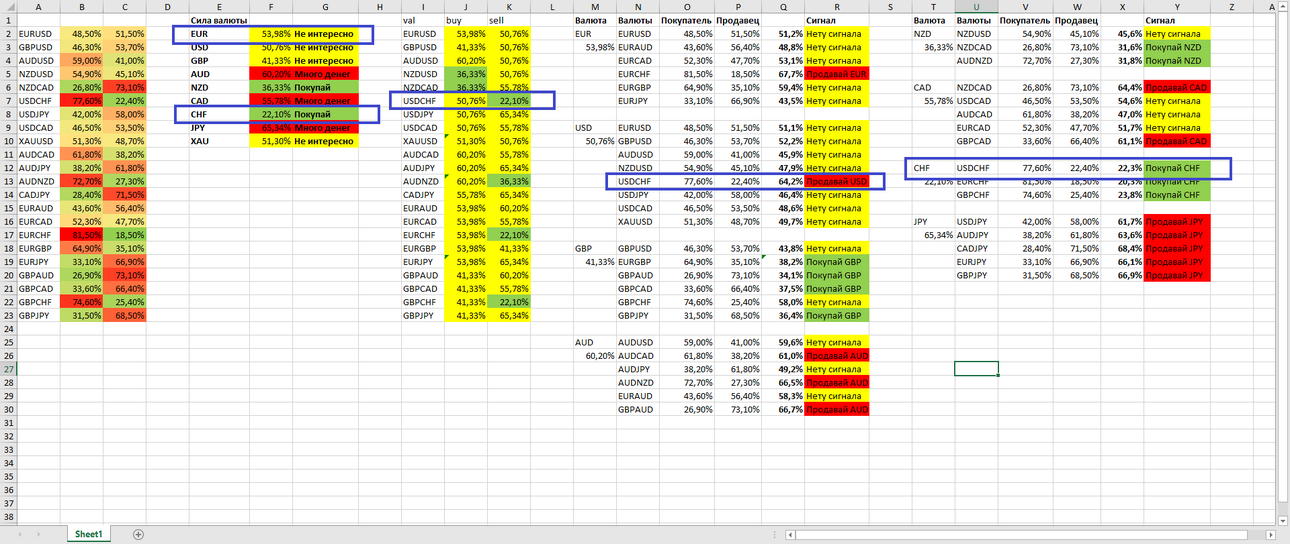Screen dimensions: 1290x544
Task: Select column R header
Action: [x=837, y=6]
